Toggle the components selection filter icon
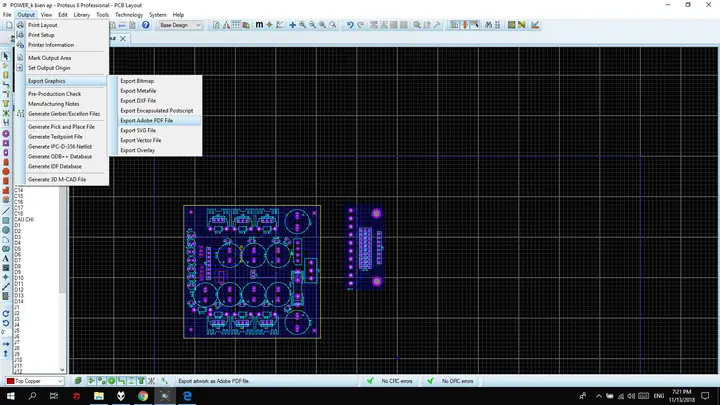Image resolution: width=720 pixels, height=405 pixels. point(91,381)
